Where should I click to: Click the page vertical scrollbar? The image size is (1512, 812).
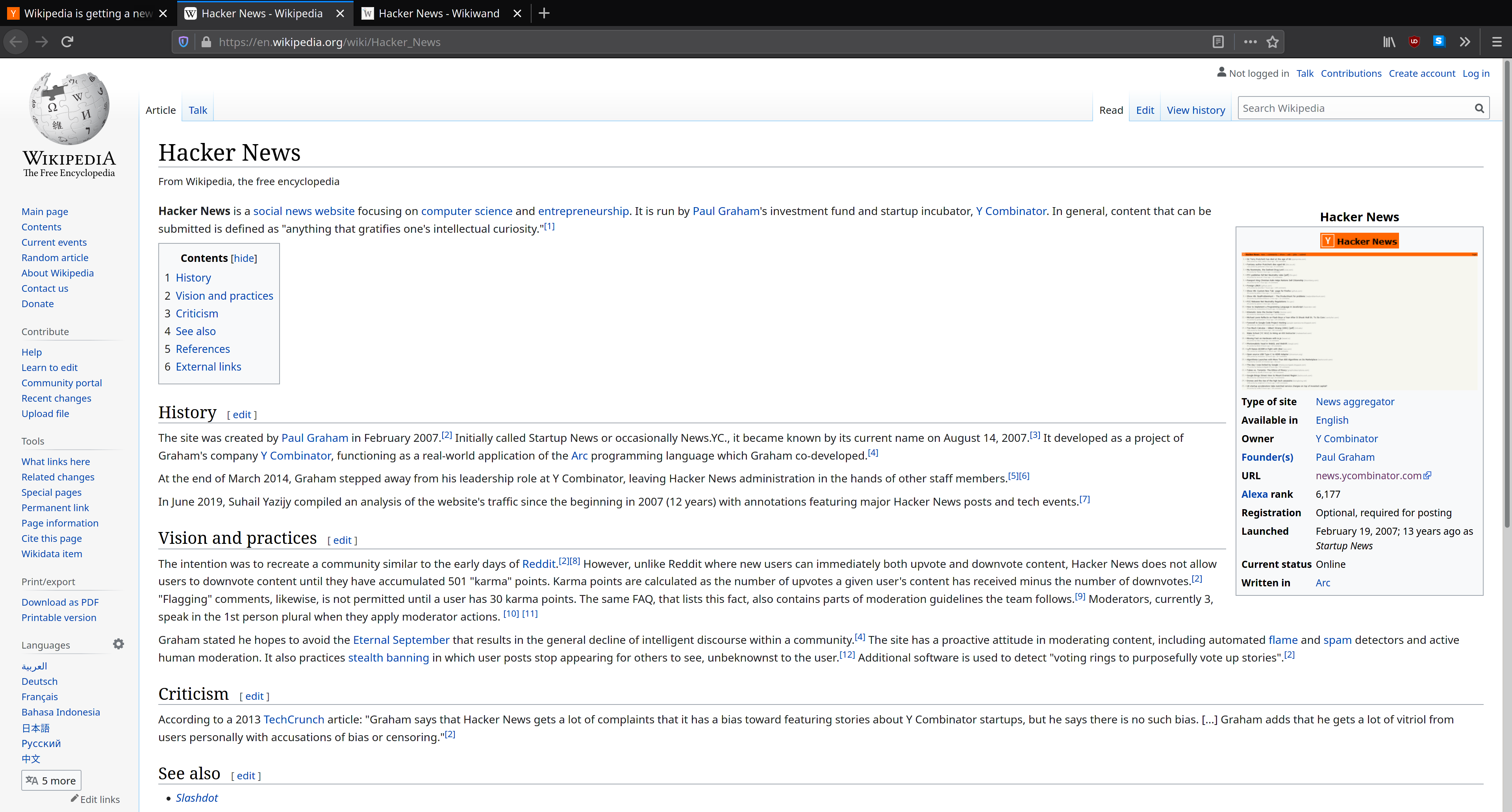pyautogui.click(x=1507, y=293)
